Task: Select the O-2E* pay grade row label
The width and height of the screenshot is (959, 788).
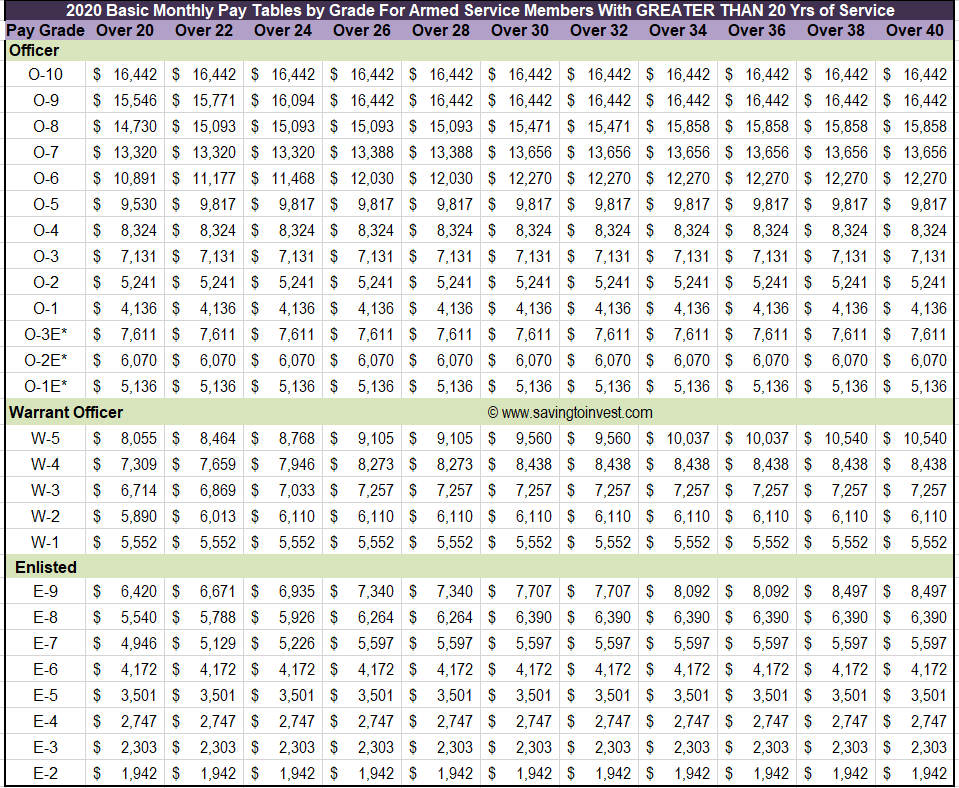Action: (45, 360)
